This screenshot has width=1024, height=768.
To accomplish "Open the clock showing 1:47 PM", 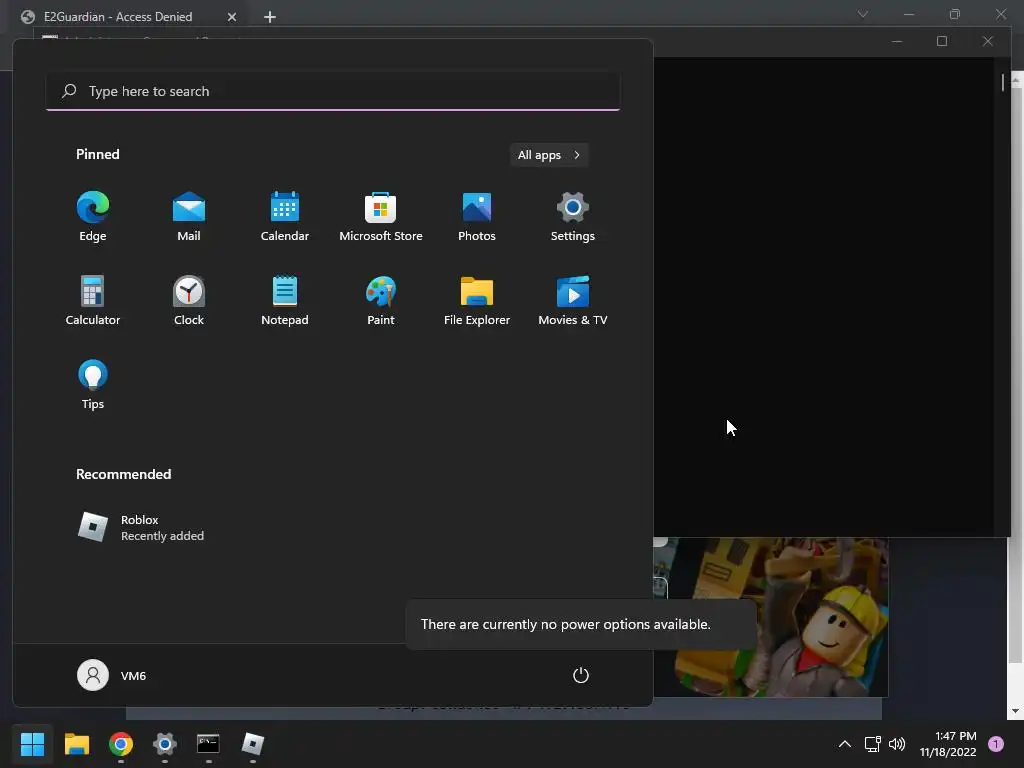I will click(948, 744).
